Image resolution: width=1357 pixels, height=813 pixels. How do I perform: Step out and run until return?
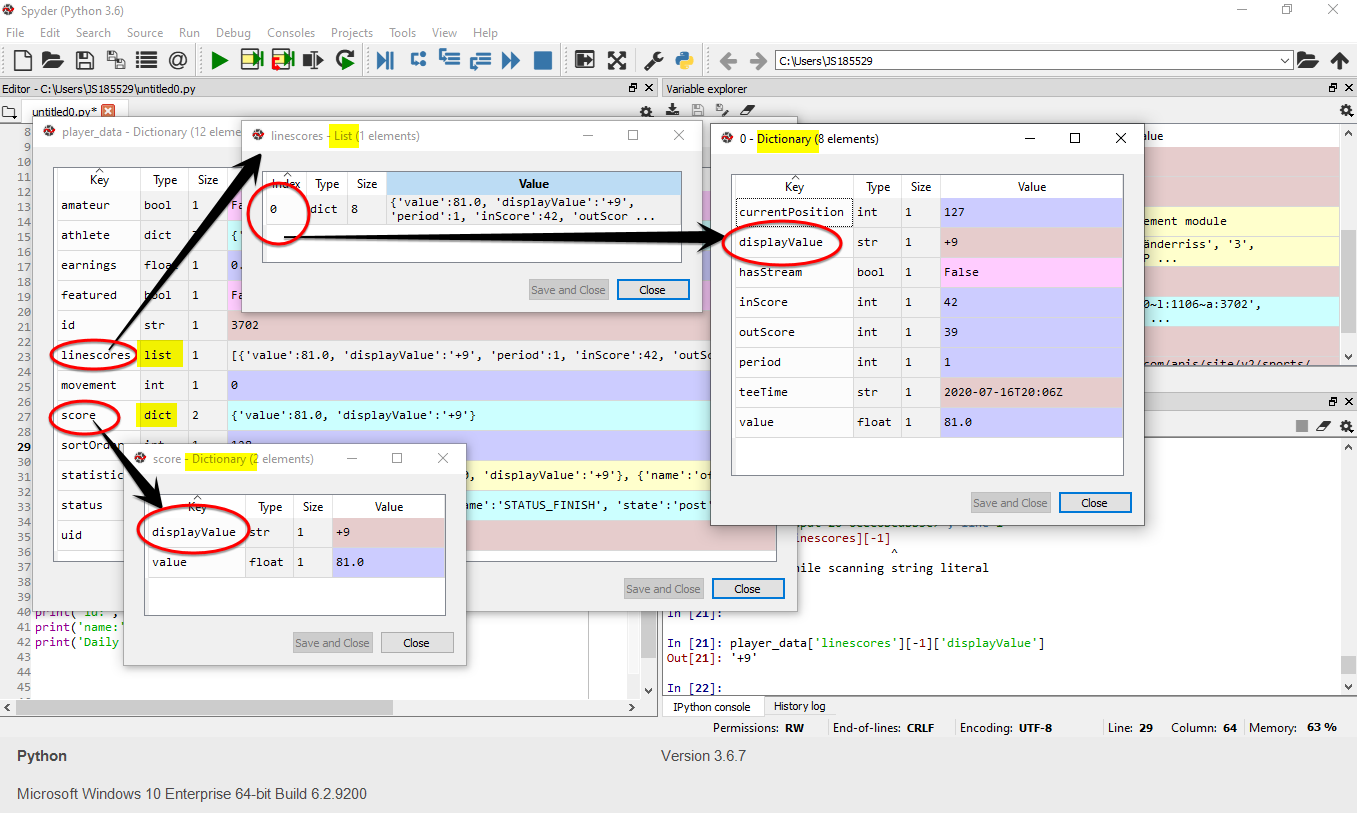tap(480, 60)
